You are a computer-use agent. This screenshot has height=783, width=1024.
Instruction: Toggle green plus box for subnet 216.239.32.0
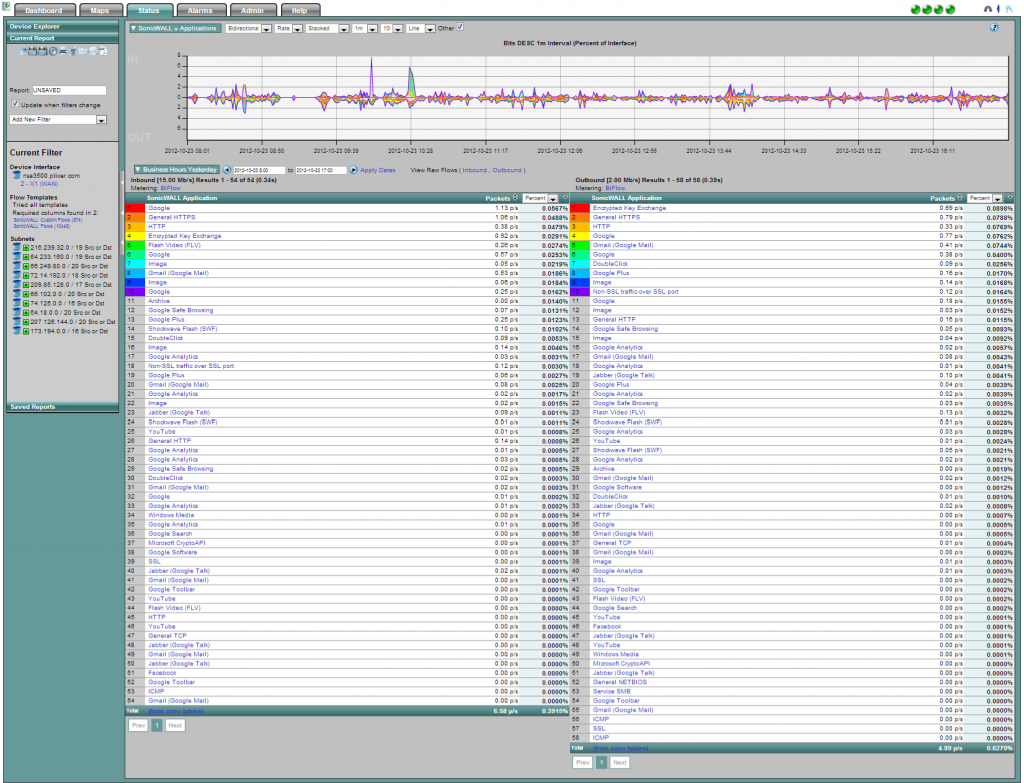click(26, 248)
